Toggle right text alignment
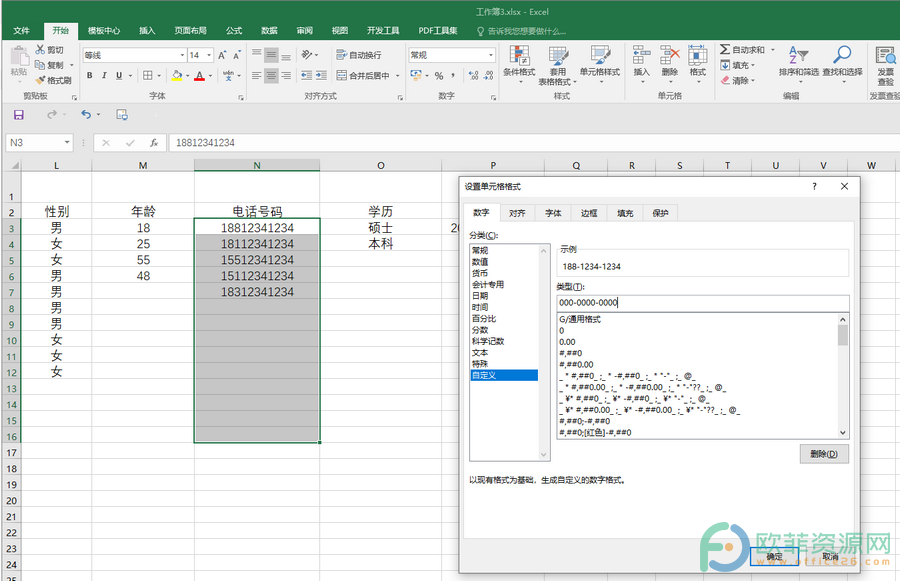Screen dimensions: 900x581 coord(286,75)
